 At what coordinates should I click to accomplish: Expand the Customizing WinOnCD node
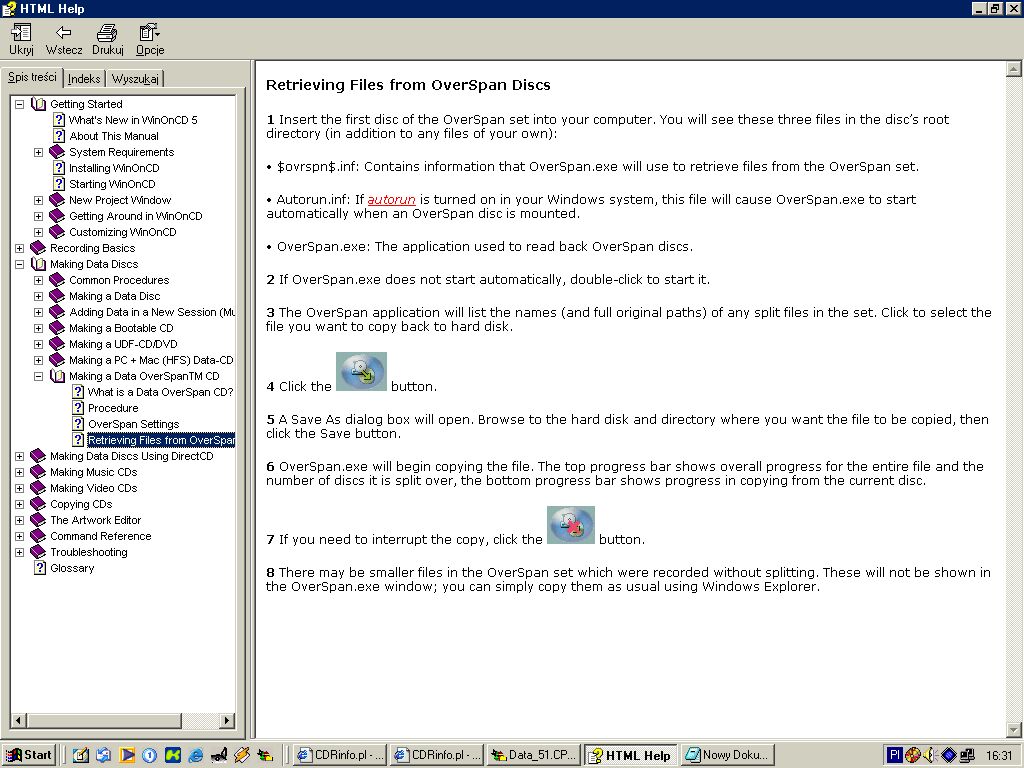(39, 232)
